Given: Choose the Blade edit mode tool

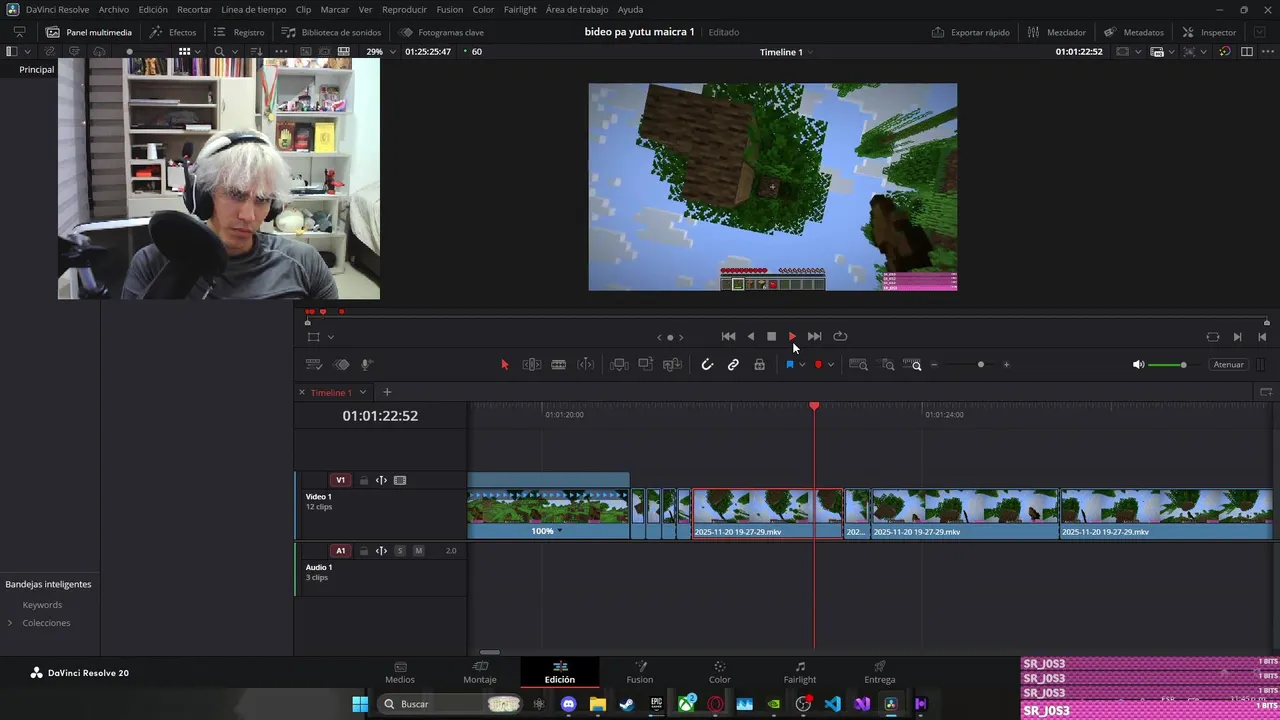Looking at the screenshot, I should (559, 365).
